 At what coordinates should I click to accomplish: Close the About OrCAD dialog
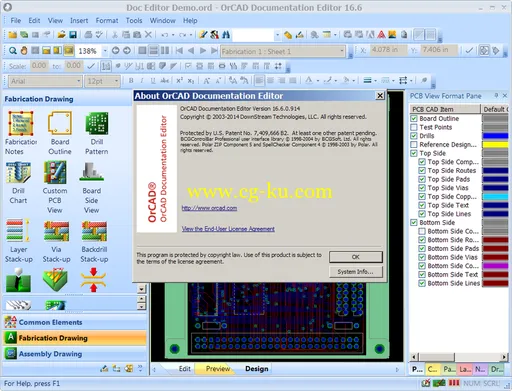pos(380,96)
